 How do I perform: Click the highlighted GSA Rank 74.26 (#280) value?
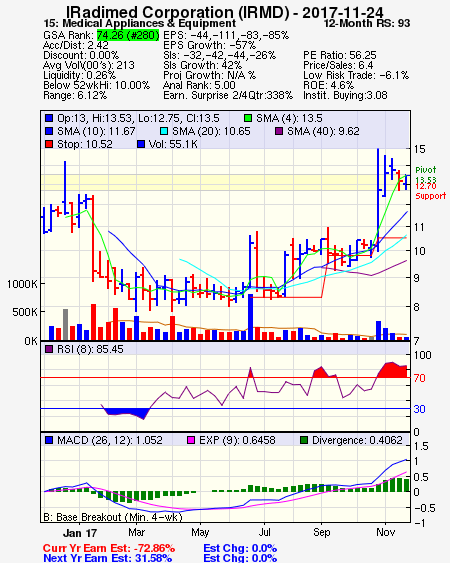127,35
